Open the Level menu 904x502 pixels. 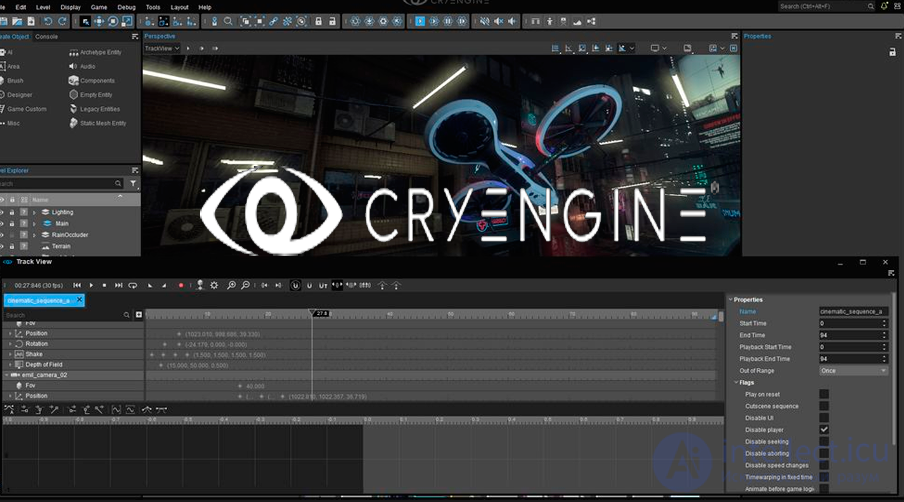(x=43, y=7)
